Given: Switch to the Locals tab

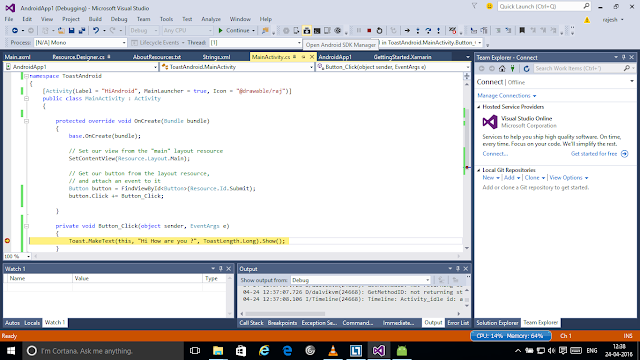Looking at the screenshot, I should click(x=32, y=323).
